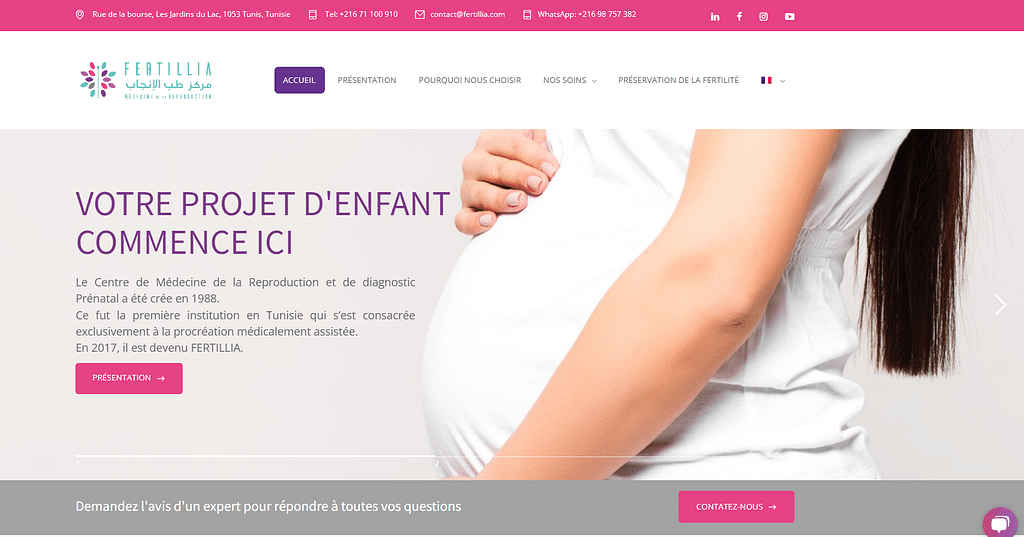Click the Contatez-nous button
The width and height of the screenshot is (1024, 537).
tap(736, 507)
